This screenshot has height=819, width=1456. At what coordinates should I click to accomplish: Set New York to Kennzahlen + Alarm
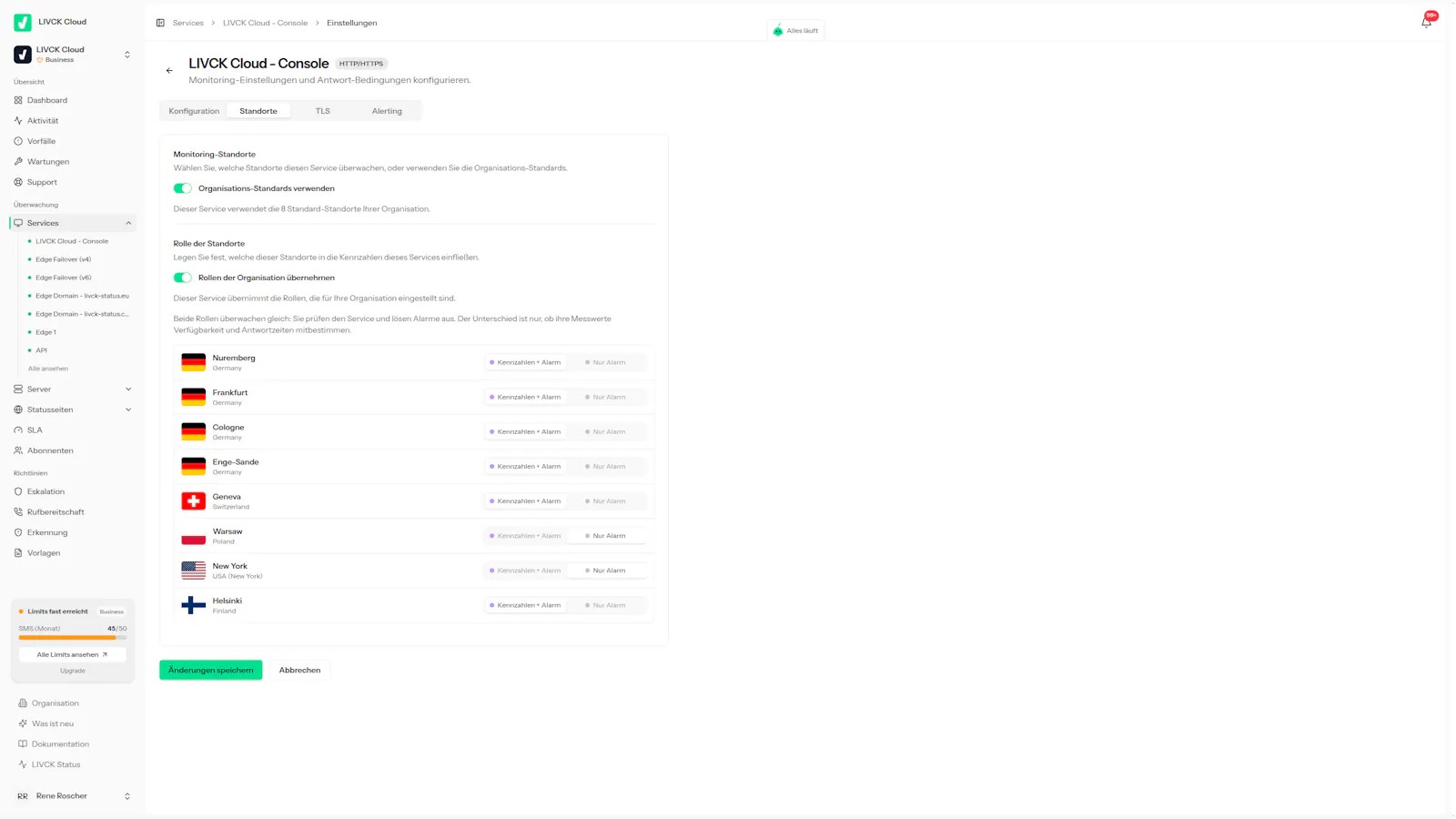525,571
